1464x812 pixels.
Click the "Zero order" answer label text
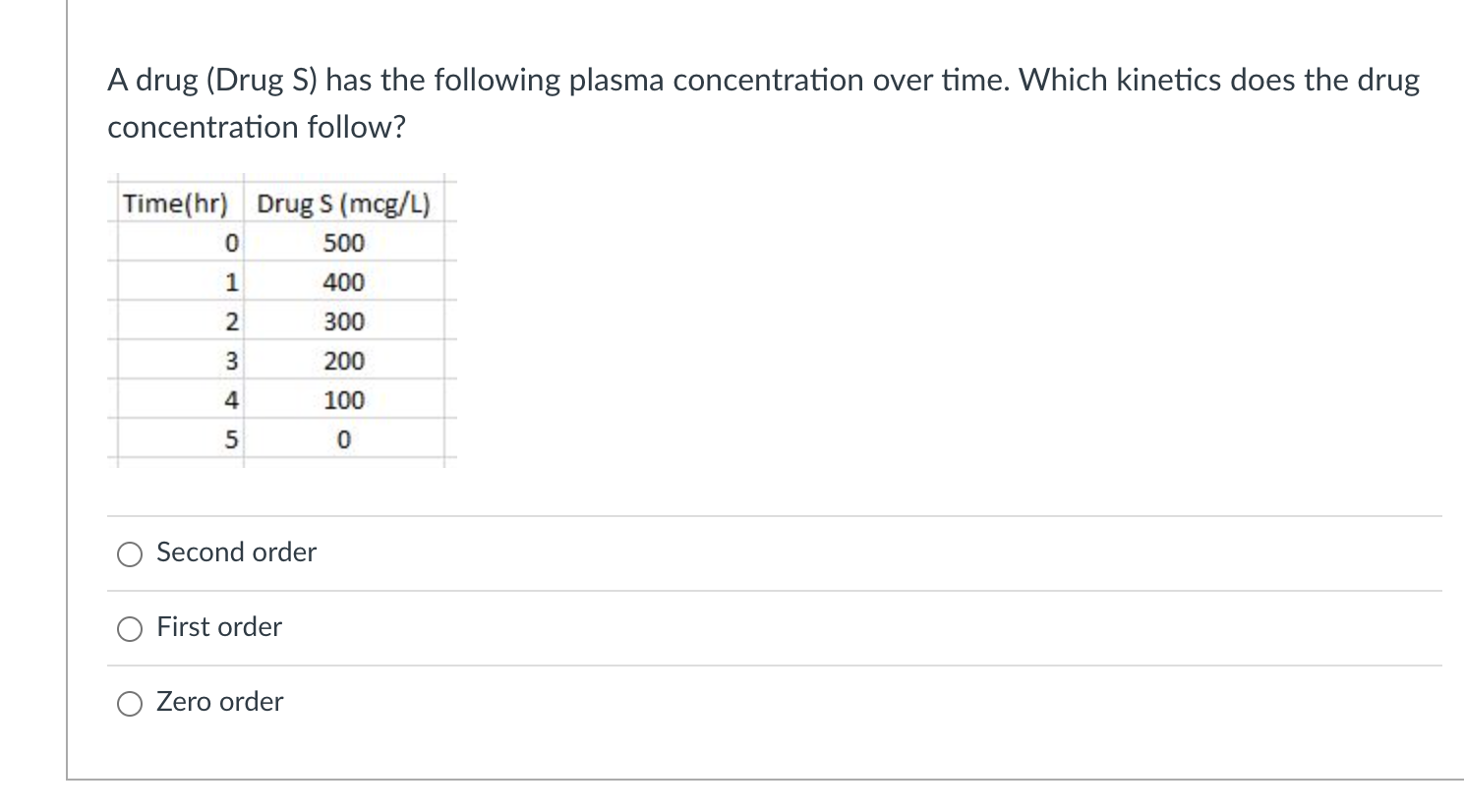click(220, 702)
